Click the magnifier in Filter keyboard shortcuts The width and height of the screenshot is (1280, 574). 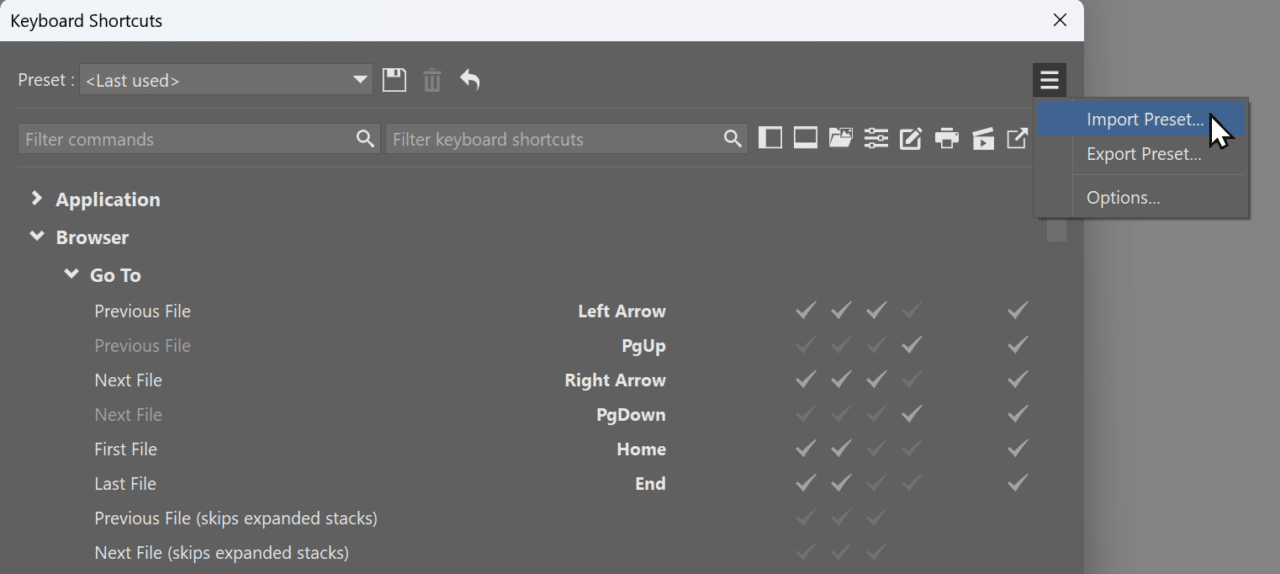(x=733, y=139)
